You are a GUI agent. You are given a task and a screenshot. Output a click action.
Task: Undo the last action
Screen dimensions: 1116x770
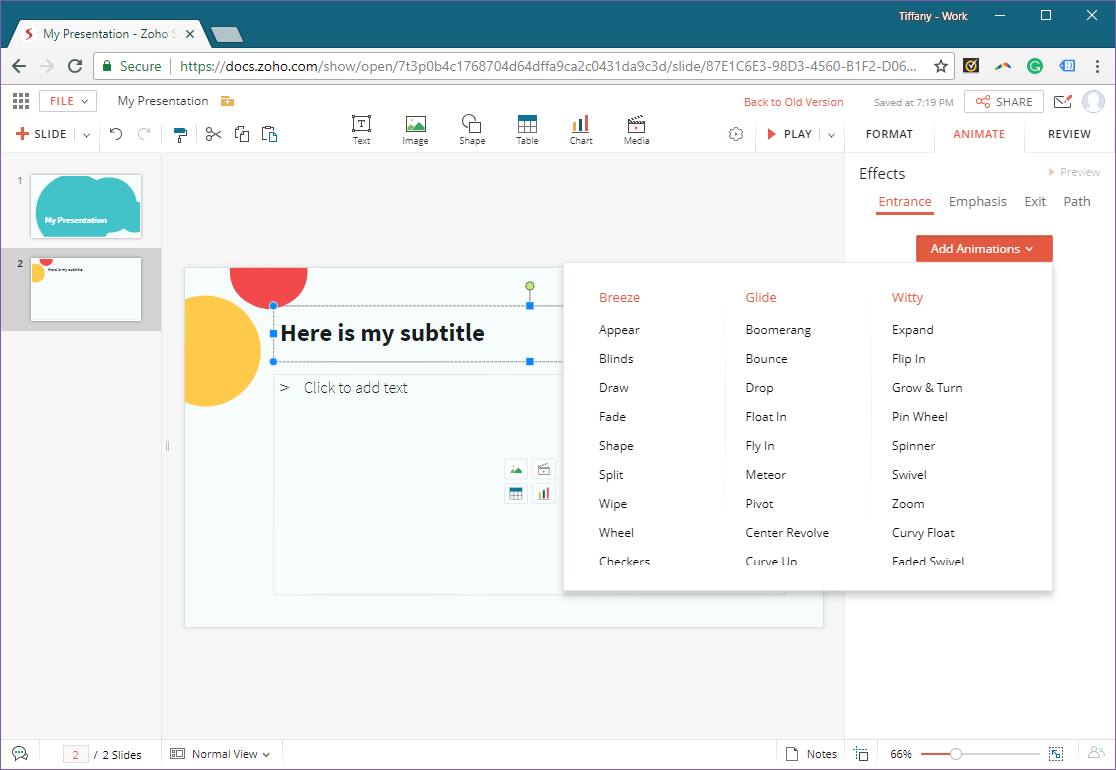tap(116, 134)
